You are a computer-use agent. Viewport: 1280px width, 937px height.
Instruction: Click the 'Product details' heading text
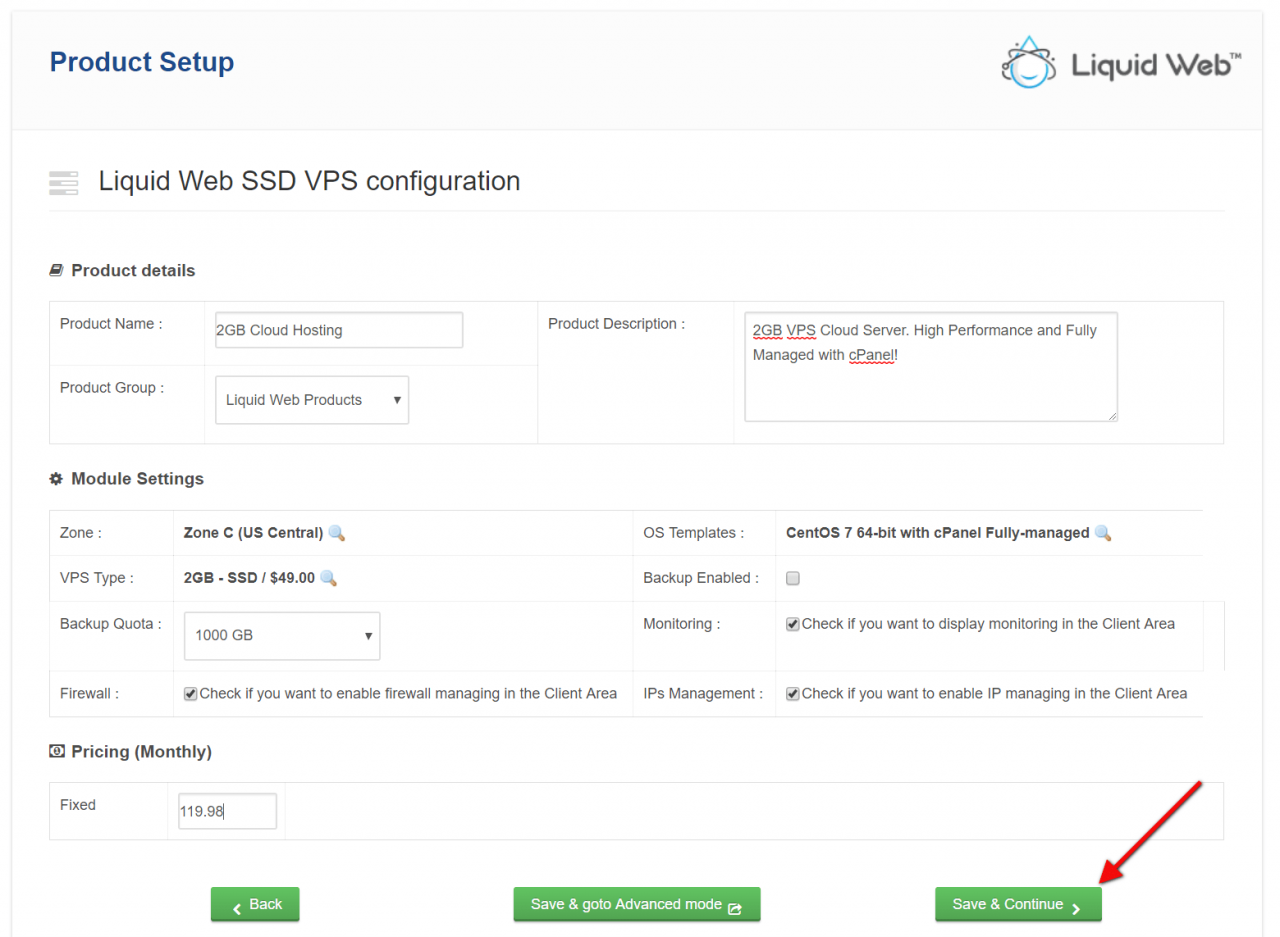133,270
